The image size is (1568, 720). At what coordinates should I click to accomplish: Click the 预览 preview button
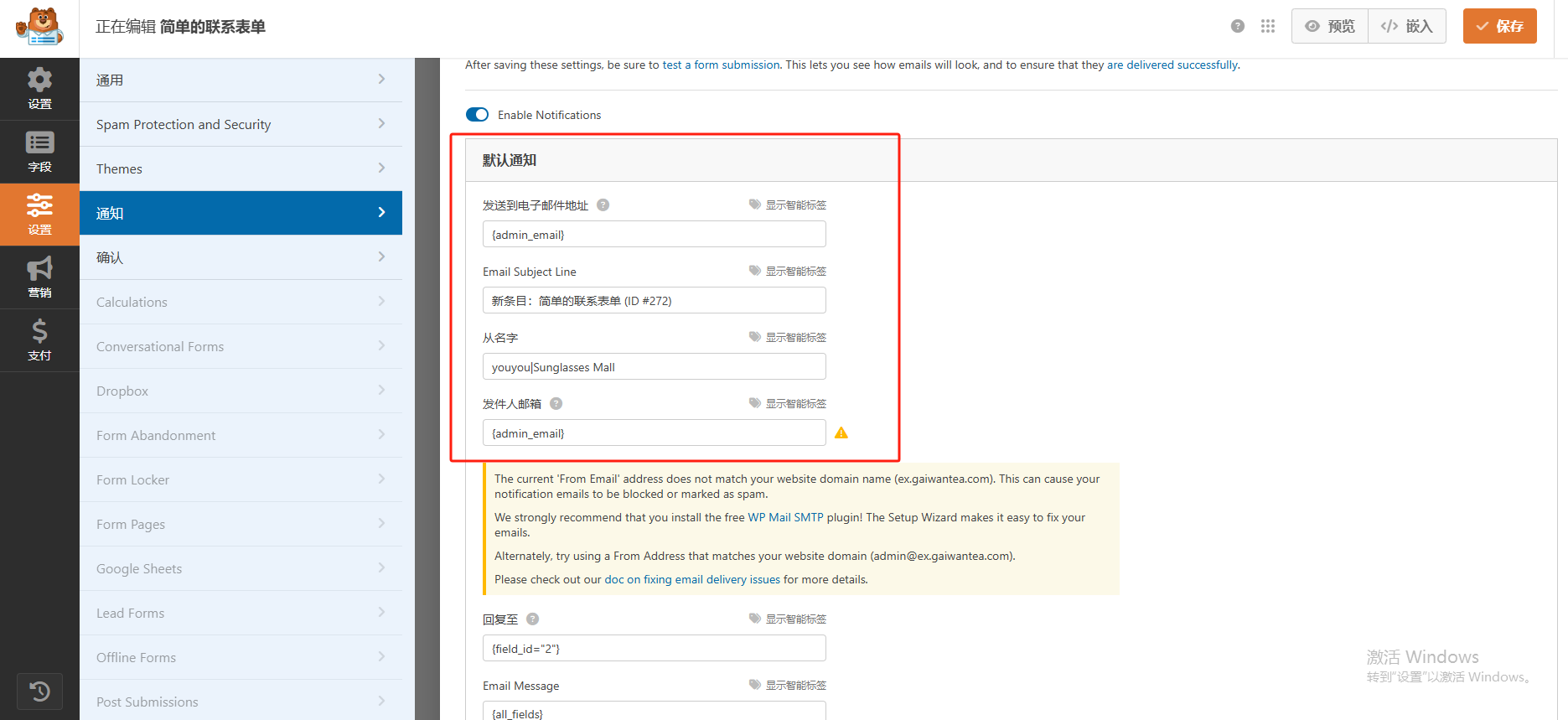(x=1330, y=26)
